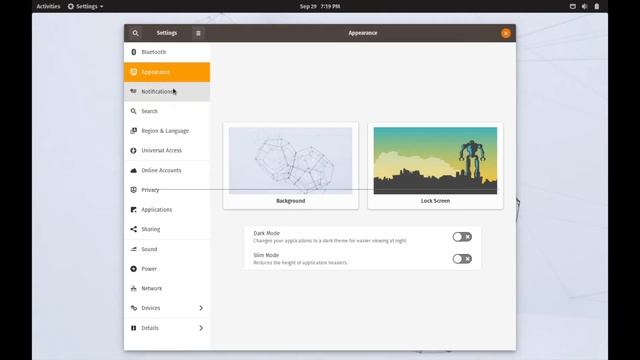Click the Dark Mode label text
This screenshot has height=360, width=640.
pos(266,233)
